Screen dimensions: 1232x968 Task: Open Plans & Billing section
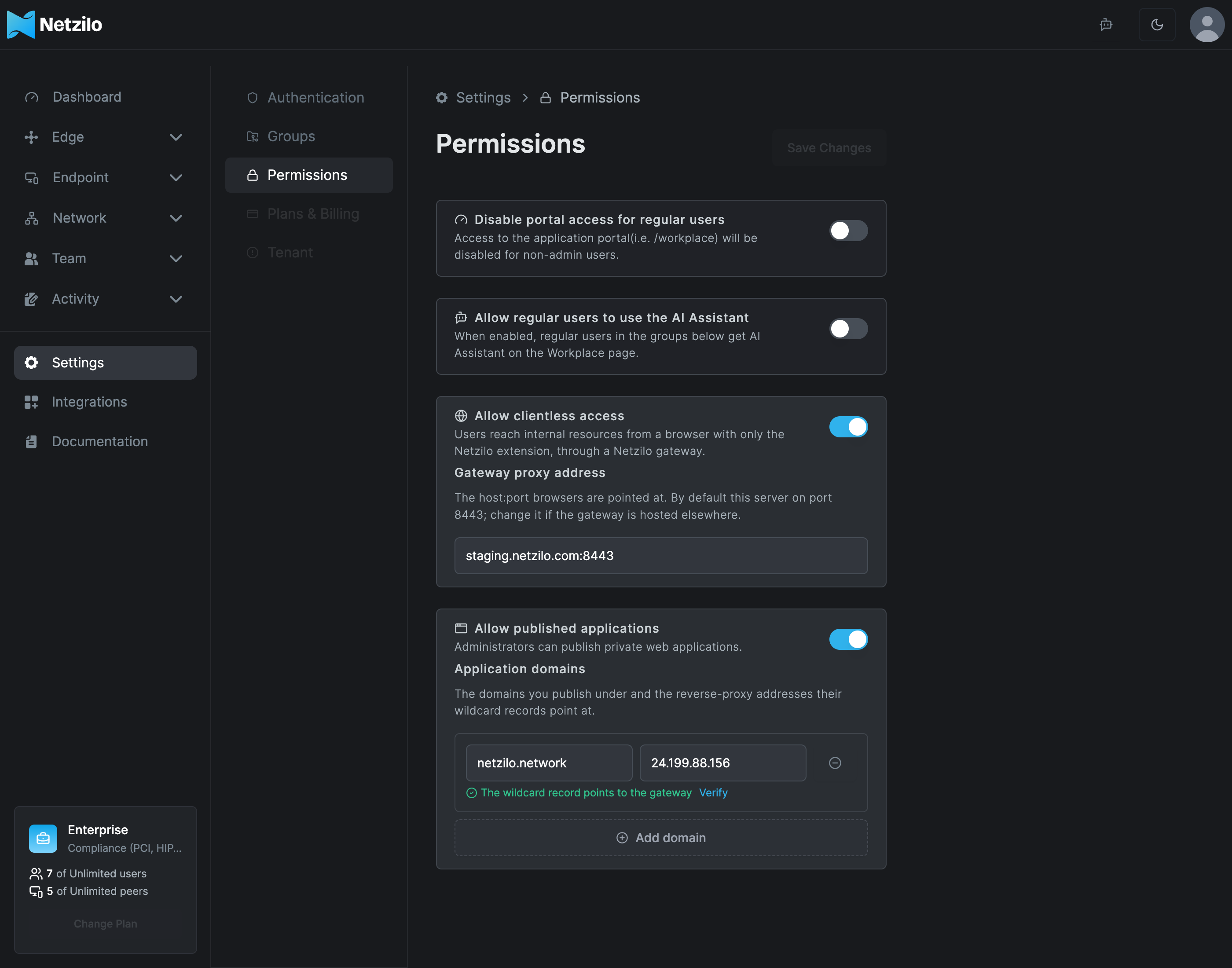tap(309, 214)
